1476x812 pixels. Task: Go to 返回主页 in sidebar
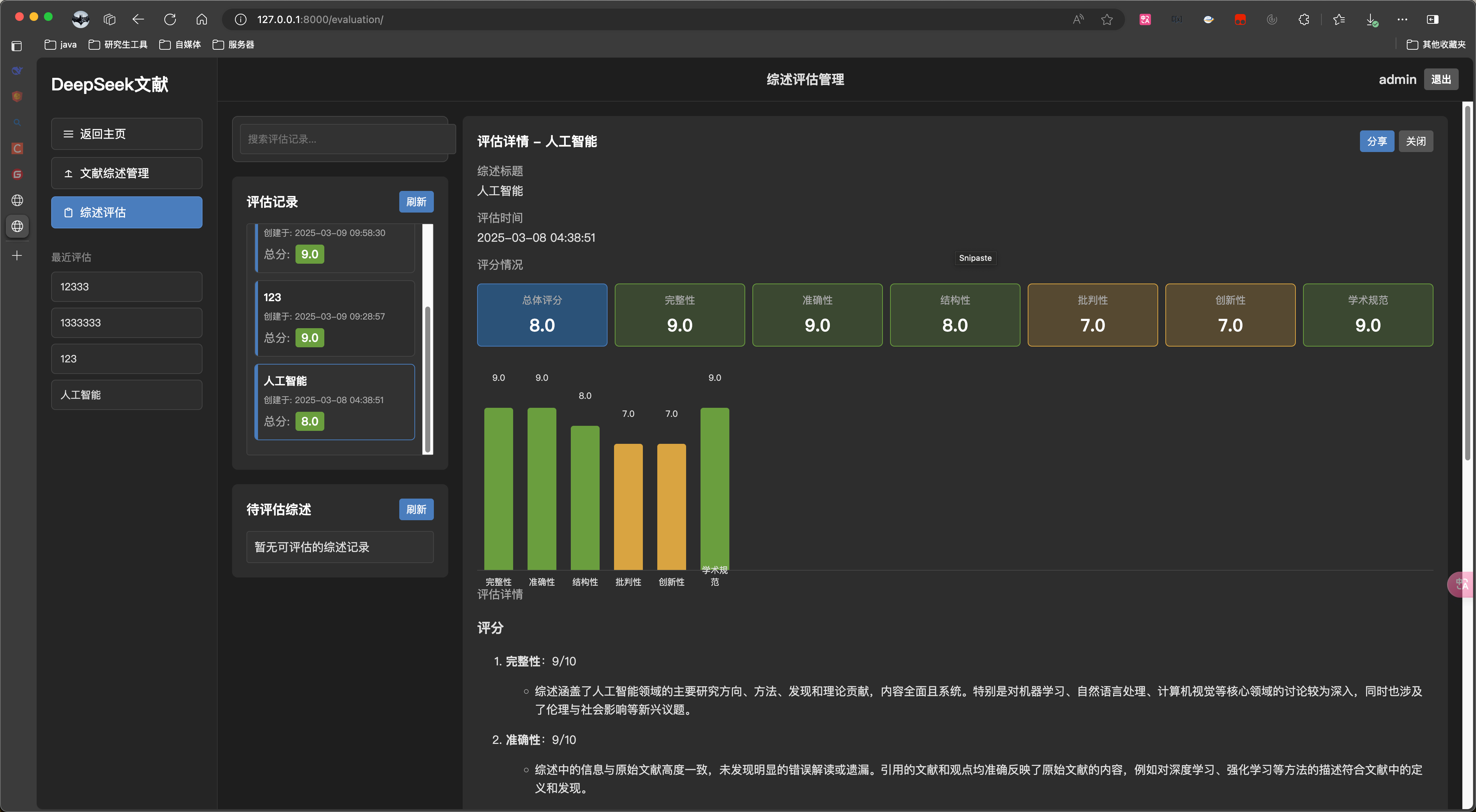tap(126, 134)
